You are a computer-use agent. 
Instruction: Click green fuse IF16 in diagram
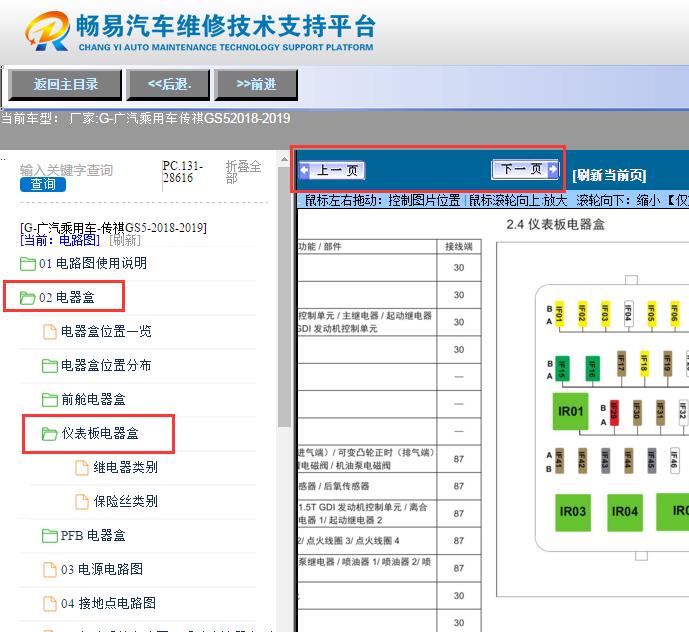[x=593, y=368]
